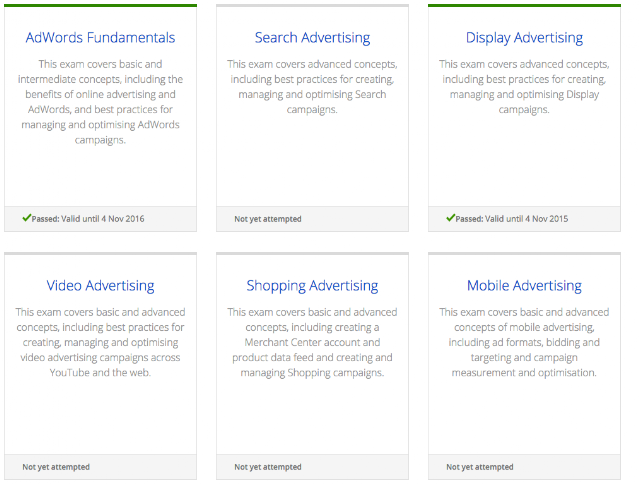Open the AdWords Fundamentals exam title
The width and height of the screenshot is (640, 485).
(x=100, y=38)
